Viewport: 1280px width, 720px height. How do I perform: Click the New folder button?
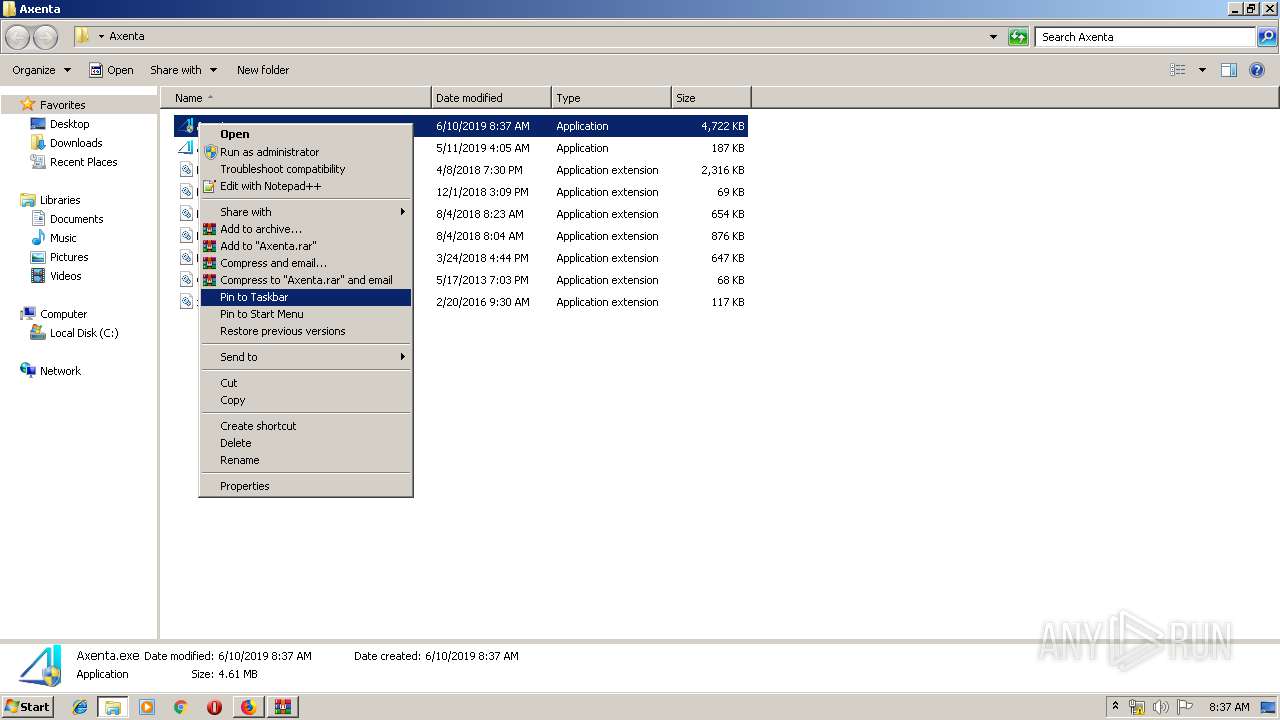(263, 70)
